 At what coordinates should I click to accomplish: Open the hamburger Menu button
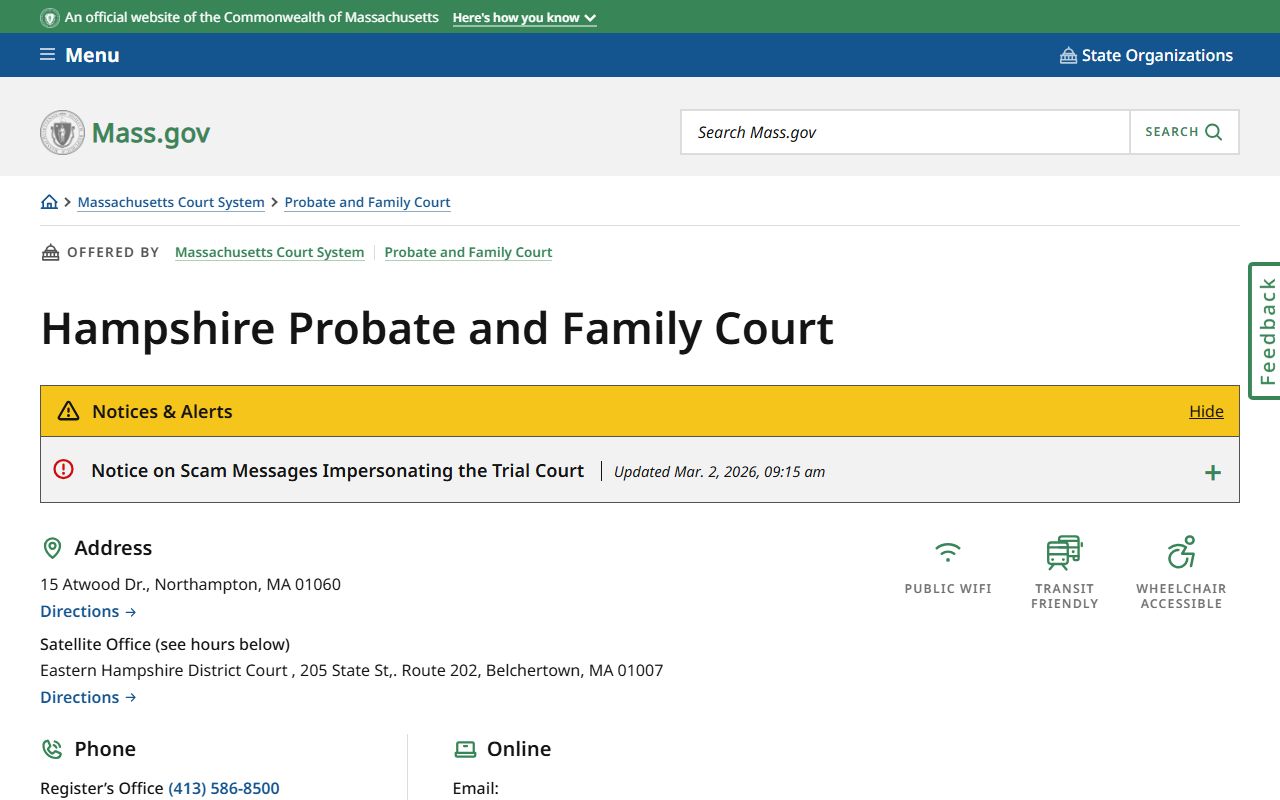pos(80,55)
